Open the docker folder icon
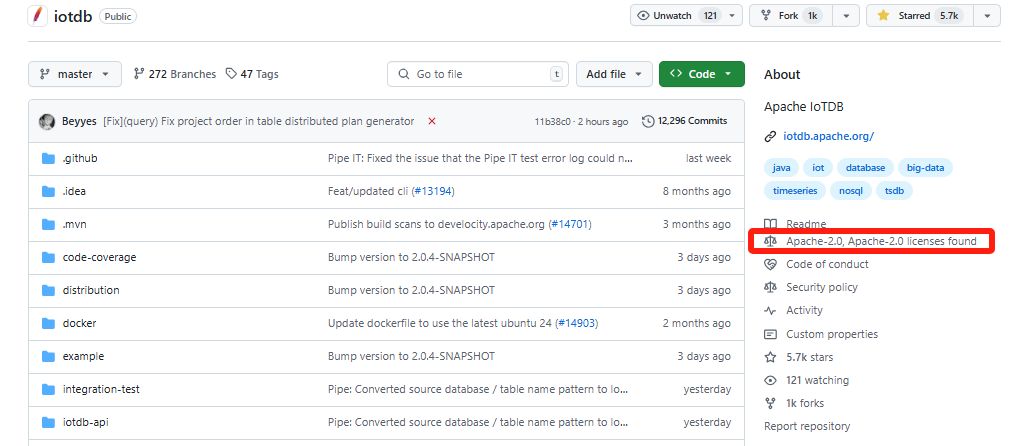 pos(48,323)
